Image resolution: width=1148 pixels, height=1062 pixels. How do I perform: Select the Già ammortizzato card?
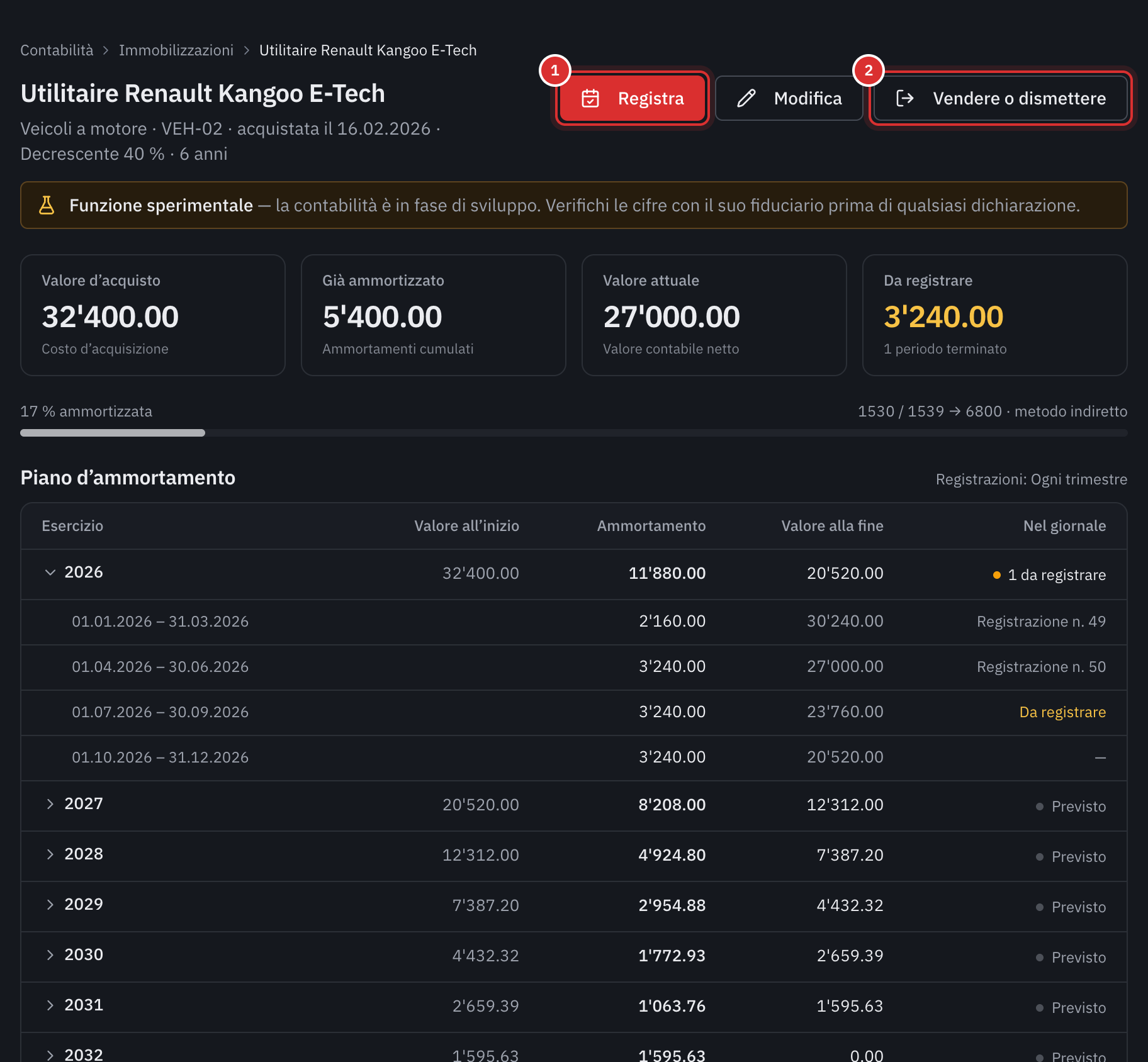coord(434,315)
